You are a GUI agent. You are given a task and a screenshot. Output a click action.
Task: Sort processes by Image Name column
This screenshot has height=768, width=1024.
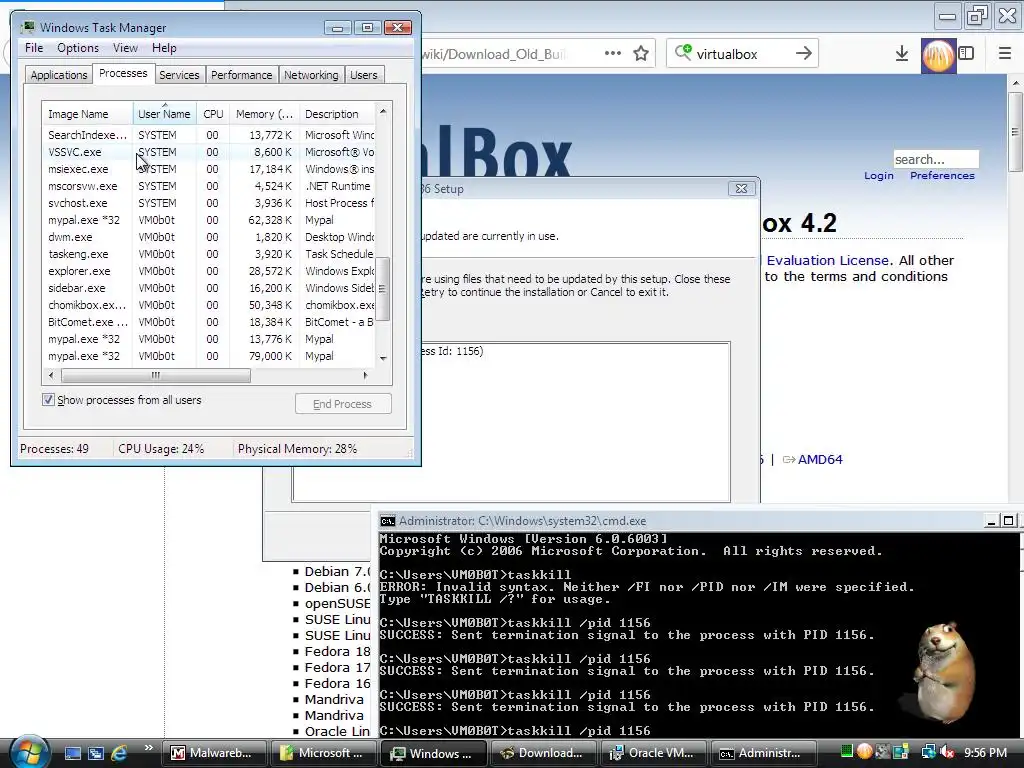click(x=88, y=114)
